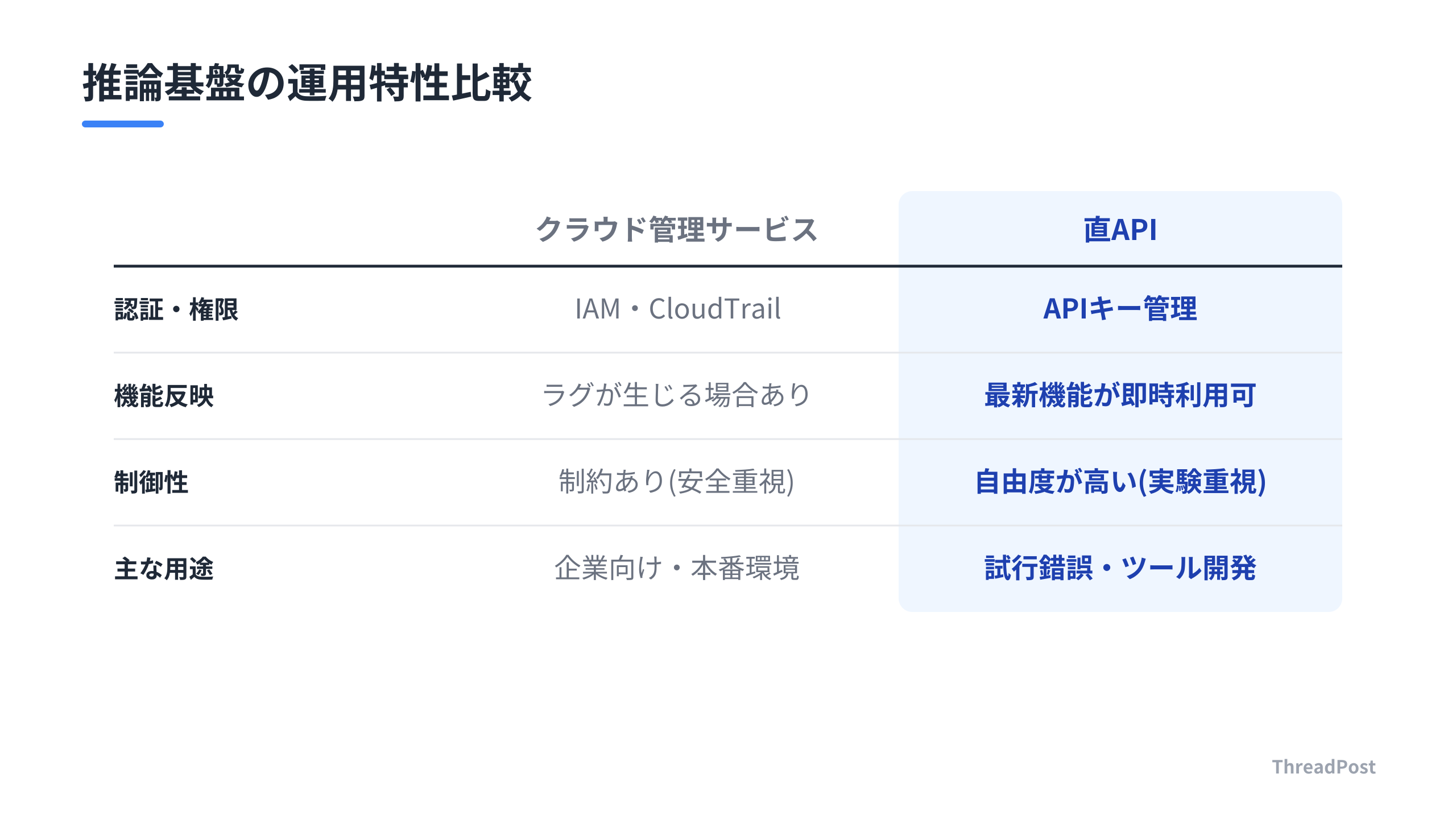Select the 試行錯誤・ツール開発 cell
The image size is (1456, 819).
pos(1120,569)
